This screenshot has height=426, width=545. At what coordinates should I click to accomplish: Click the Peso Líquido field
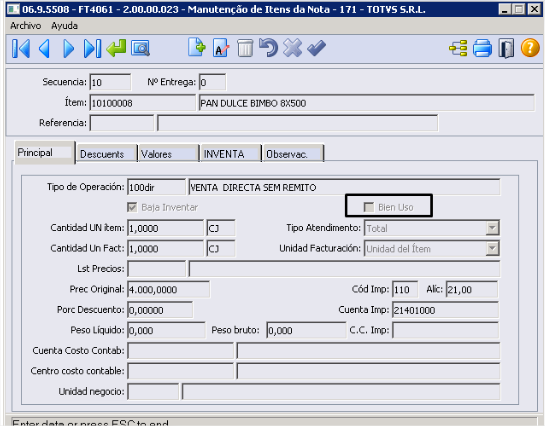pos(166,330)
